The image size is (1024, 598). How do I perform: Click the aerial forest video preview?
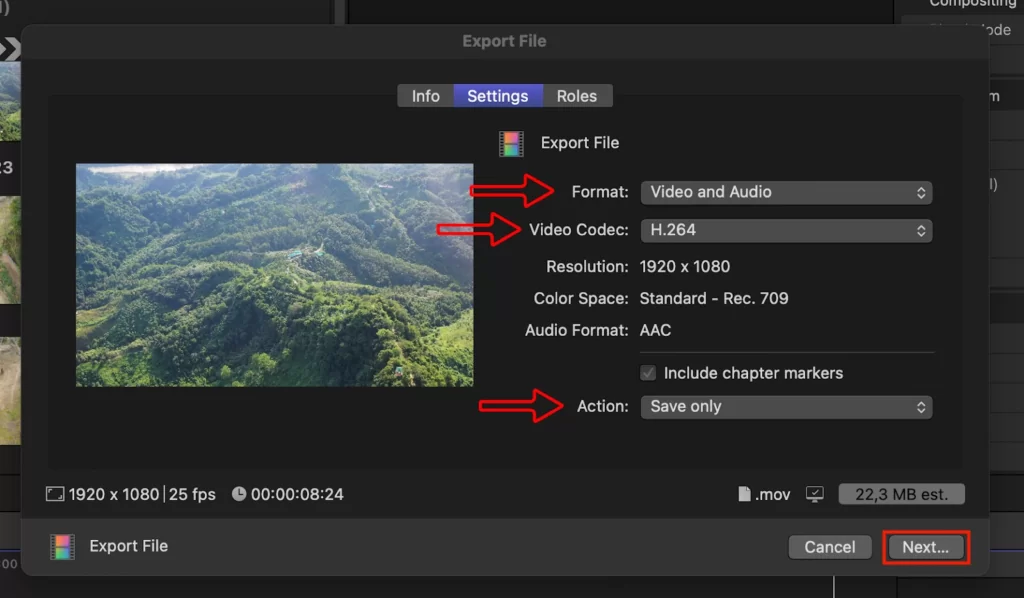(x=274, y=275)
